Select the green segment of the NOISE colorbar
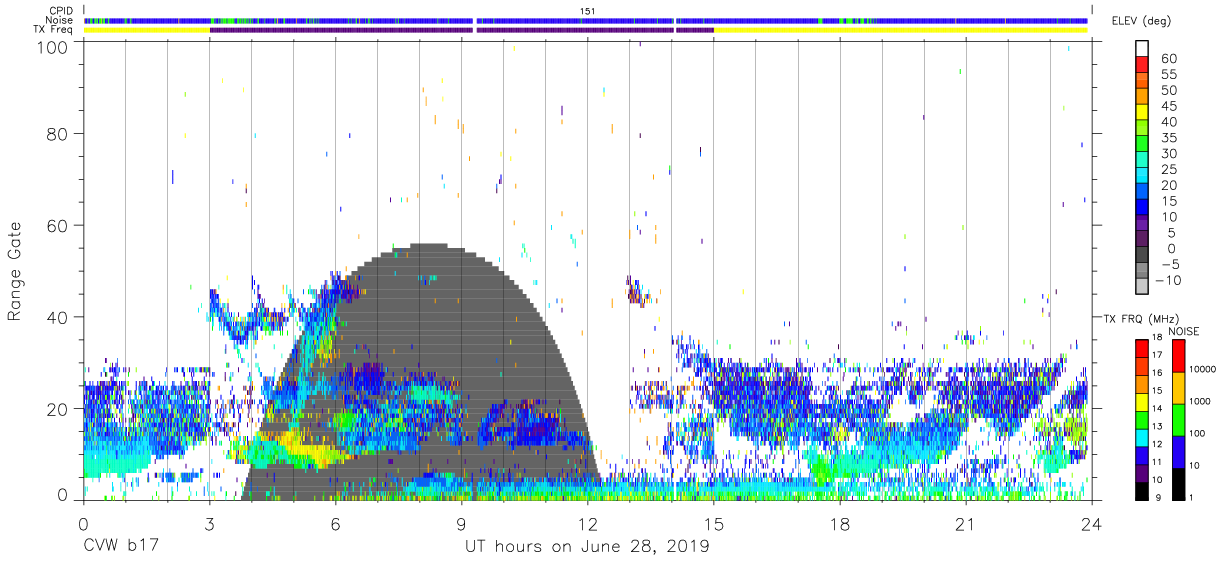Image resolution: width=1228 pixels, height=567 pixels. pos(1179,419)
